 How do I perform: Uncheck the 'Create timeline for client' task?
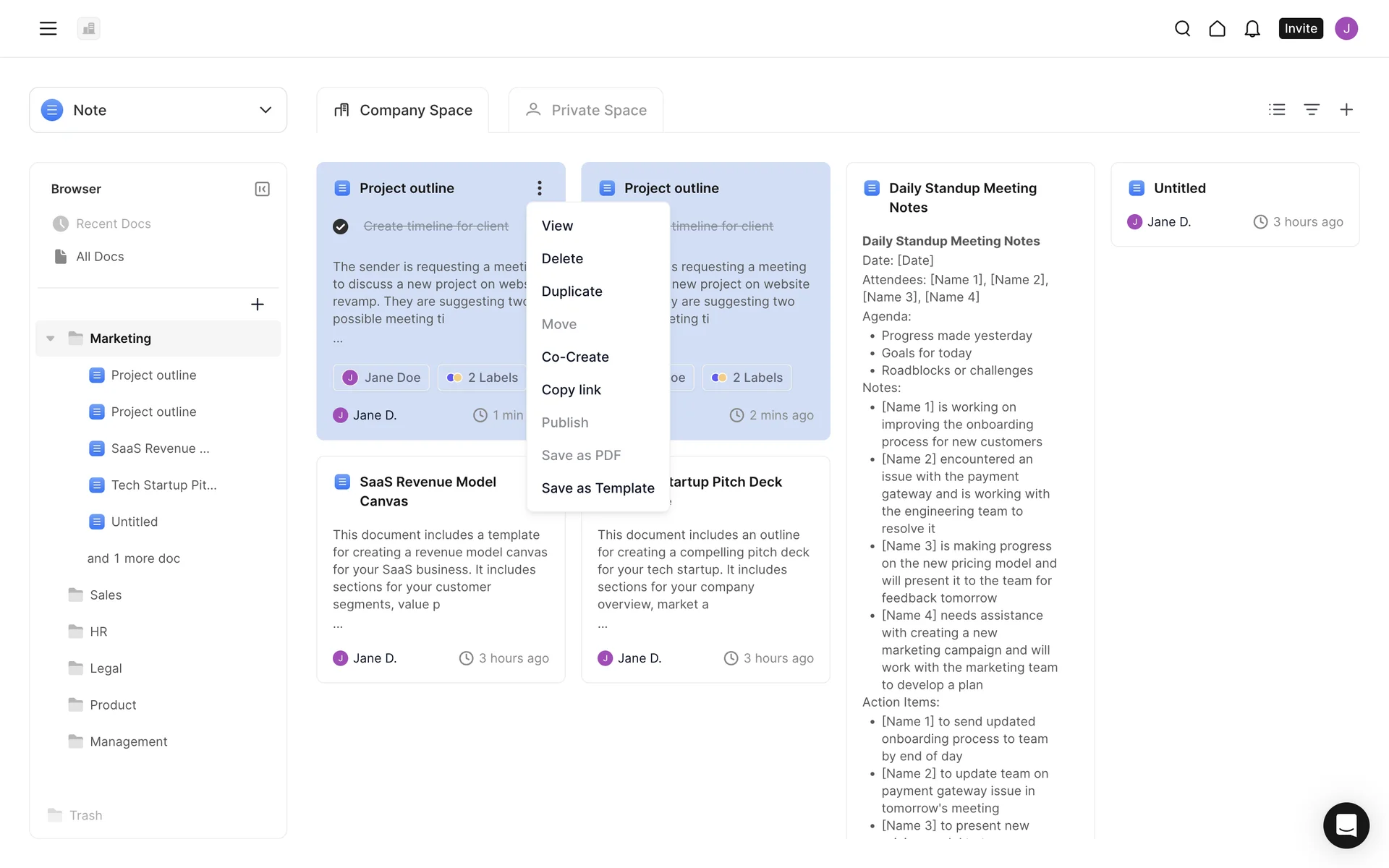341,226
